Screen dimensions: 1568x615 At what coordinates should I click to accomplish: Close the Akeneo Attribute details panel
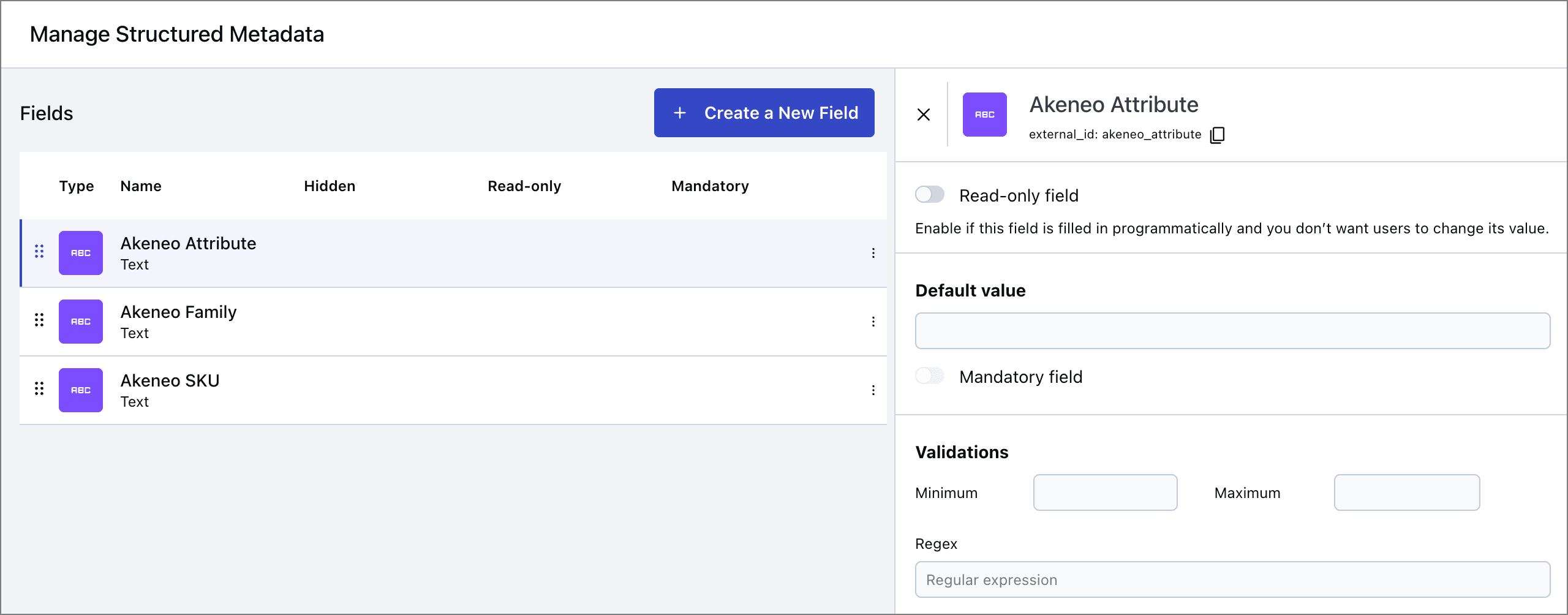pyautogui.click(x=924, y=115)
